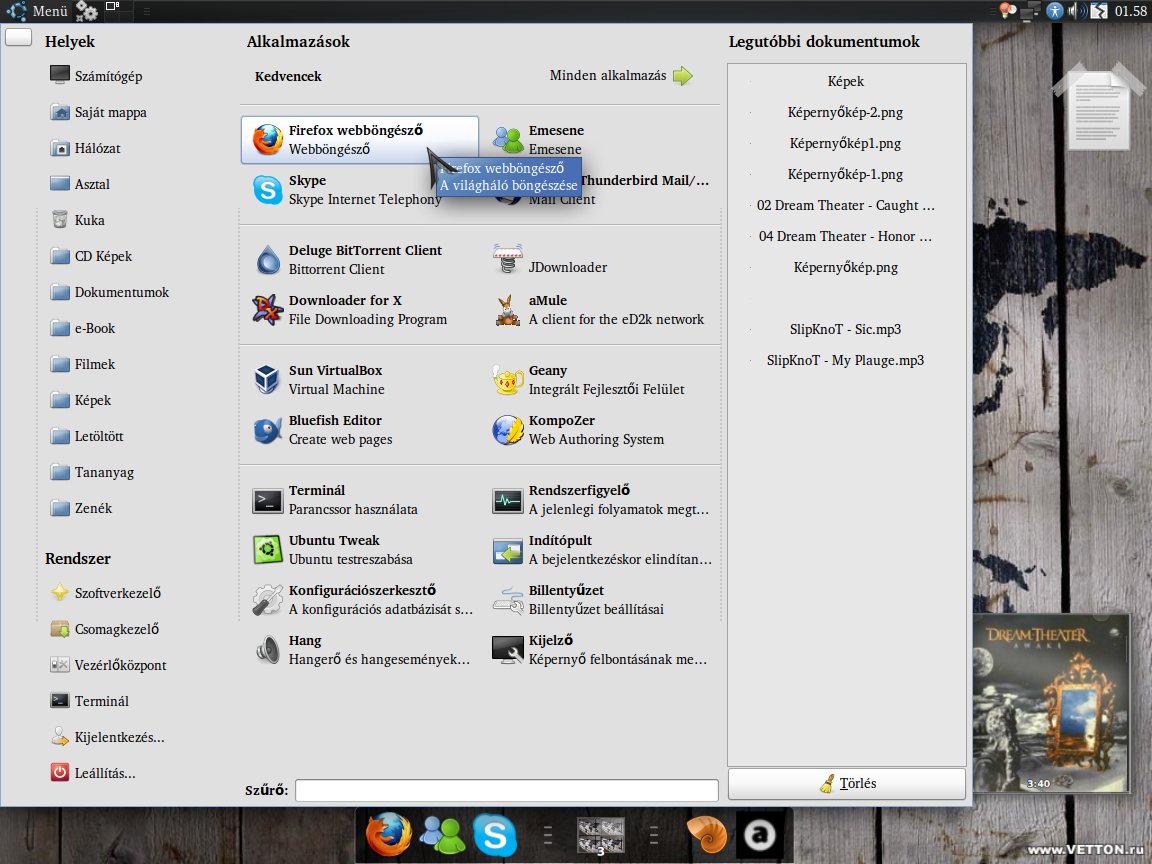Open Konfigurációszerkesztő

[x=359, y=600]
